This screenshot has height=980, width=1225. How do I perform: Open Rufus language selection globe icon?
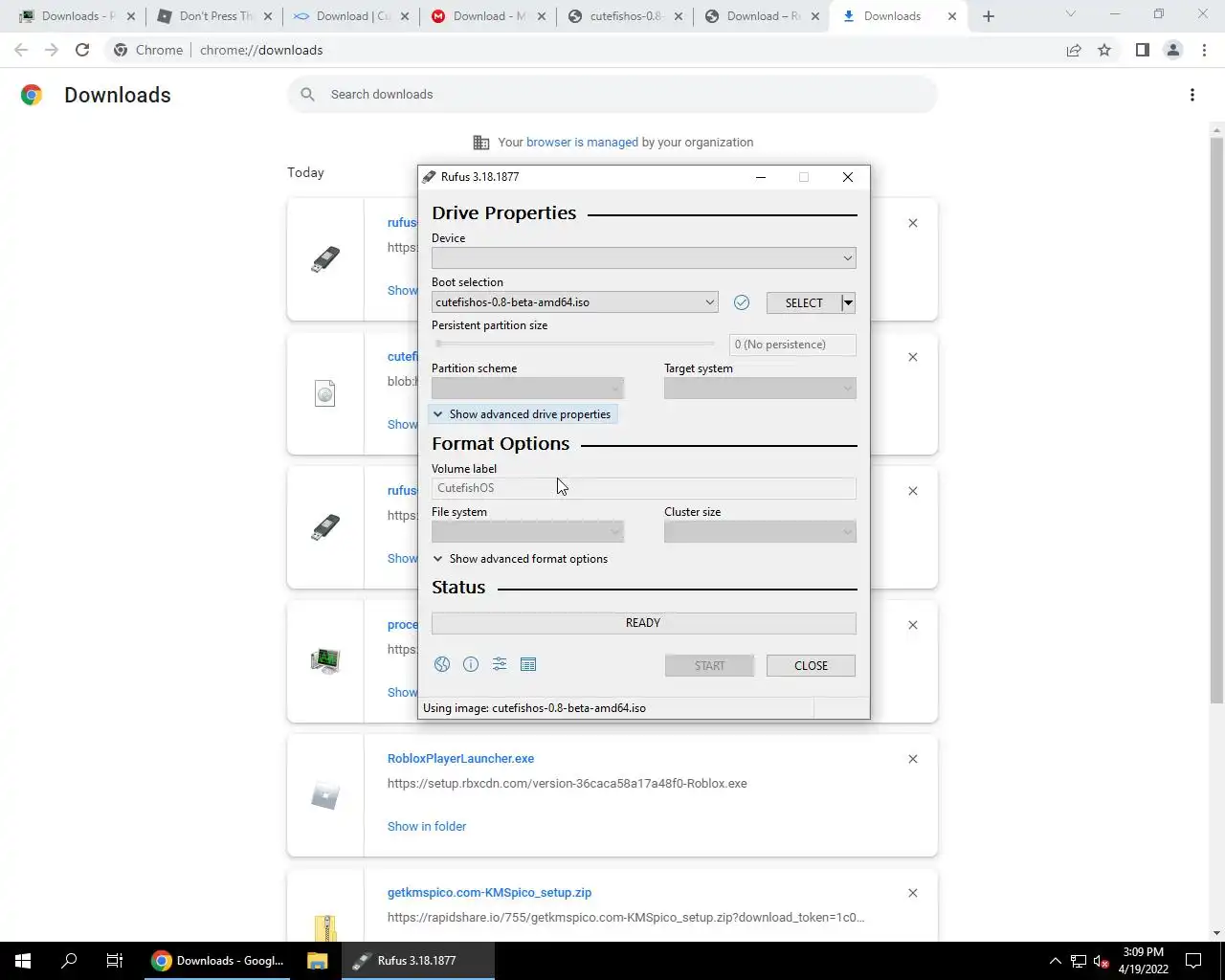442,664
